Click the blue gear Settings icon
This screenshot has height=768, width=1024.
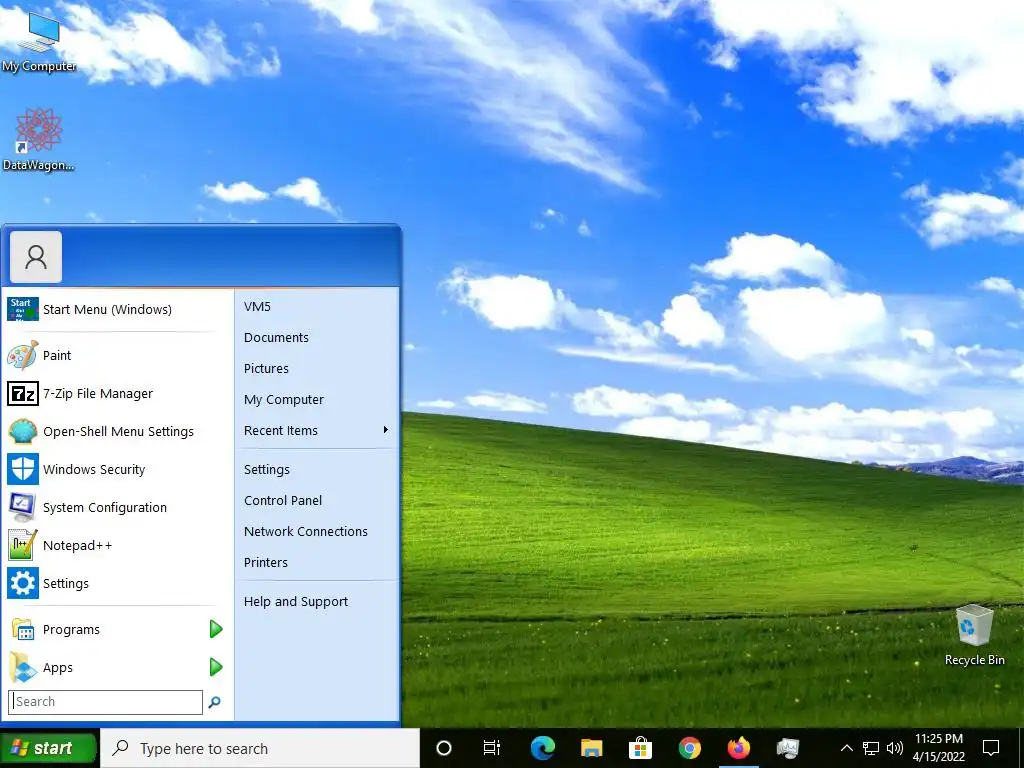[x=23, y=583]
